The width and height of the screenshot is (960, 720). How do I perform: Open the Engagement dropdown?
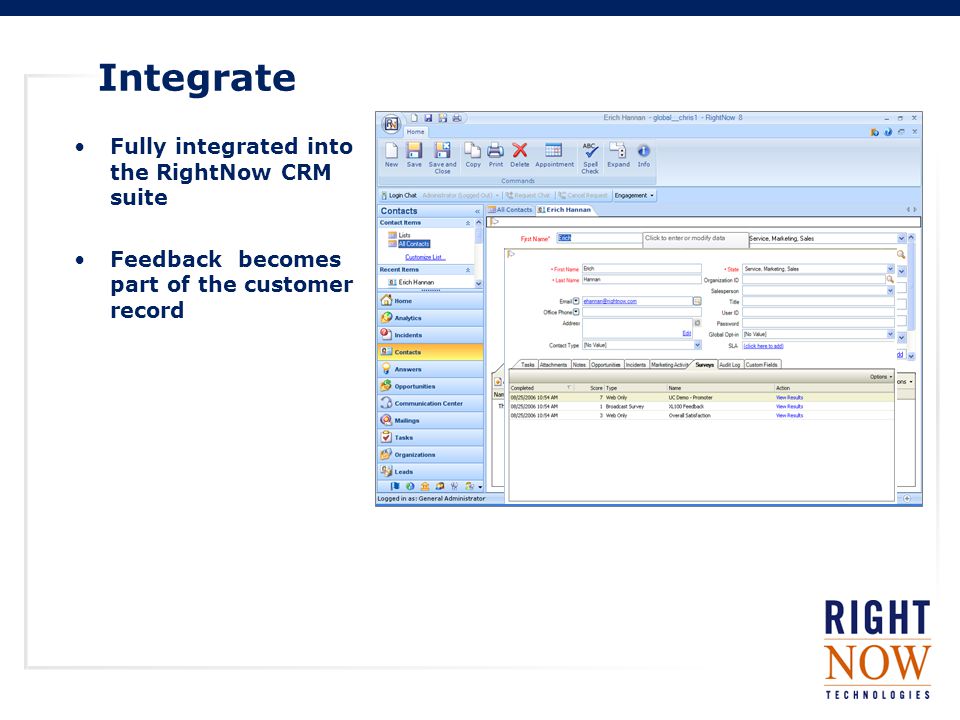click(634, 195)
